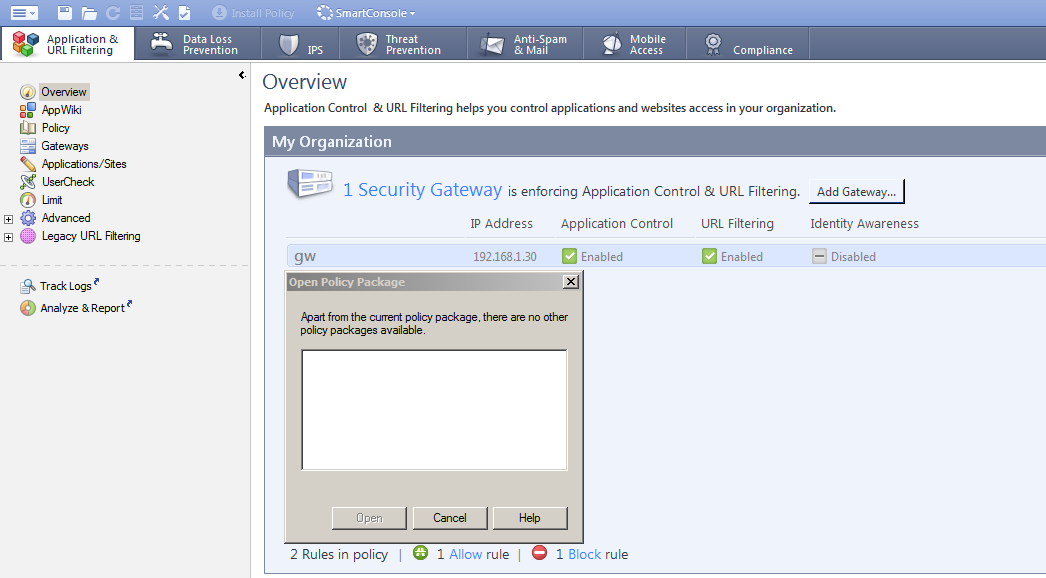1046x578 pixels.
Task: Click Help in the policy package dialog
Action: point(530,518)
